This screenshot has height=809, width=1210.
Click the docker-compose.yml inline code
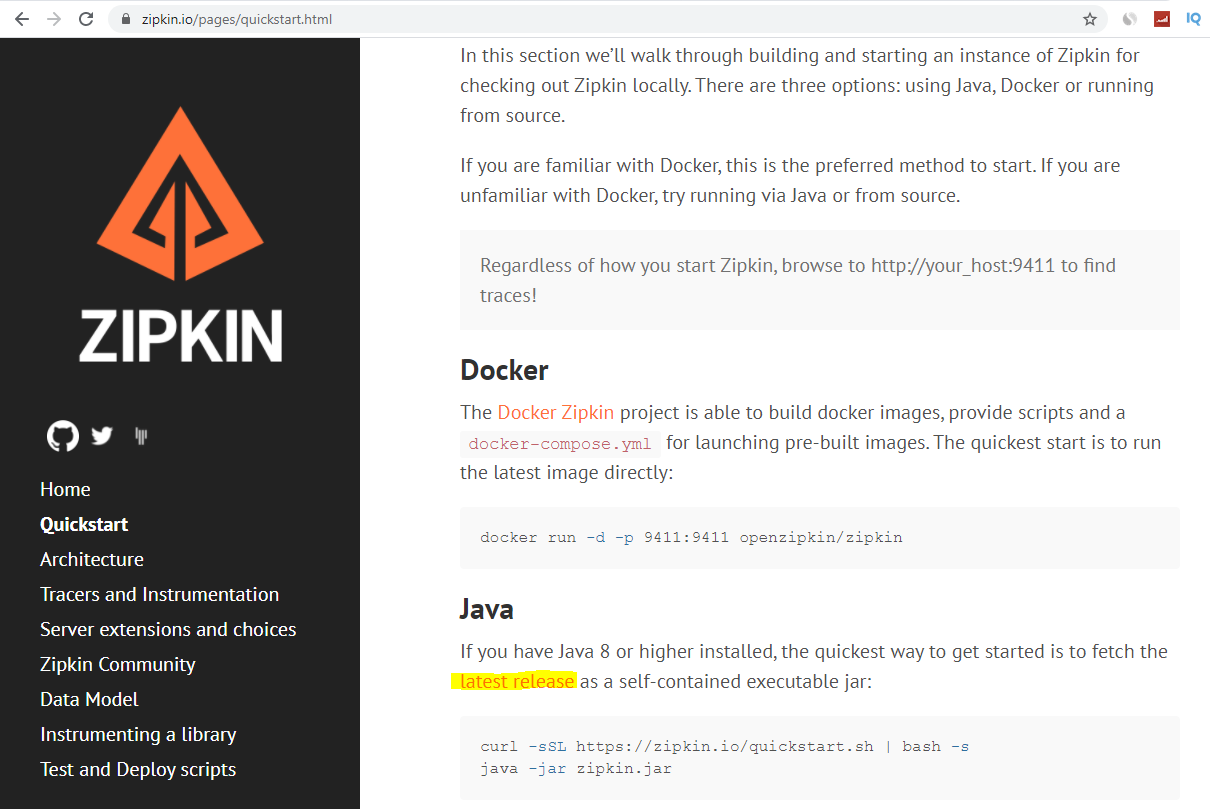(560, 443)
